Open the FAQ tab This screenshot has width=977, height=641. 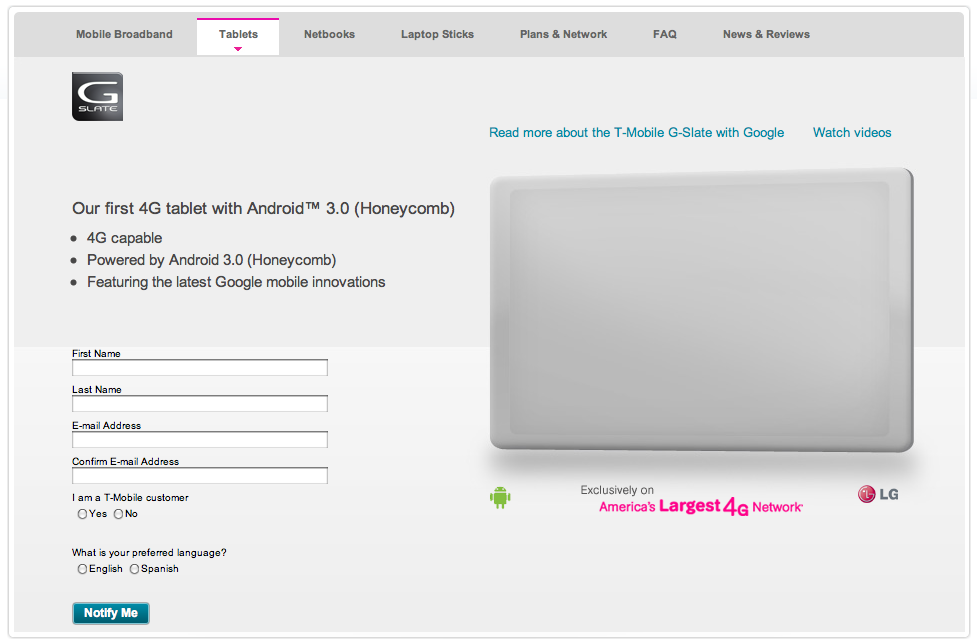click(664, 34)
